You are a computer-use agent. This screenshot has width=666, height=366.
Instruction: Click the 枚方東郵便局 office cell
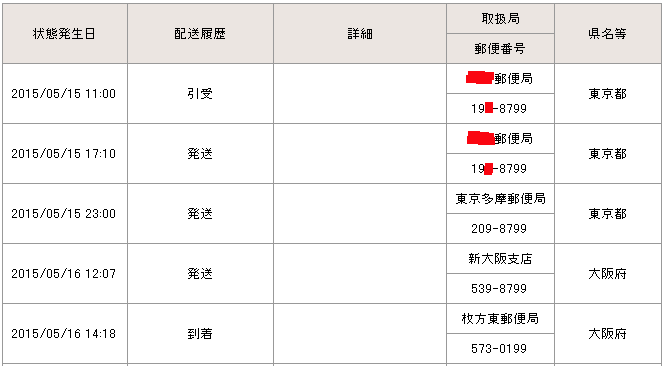pyautogui.click(x=500, y=318)
